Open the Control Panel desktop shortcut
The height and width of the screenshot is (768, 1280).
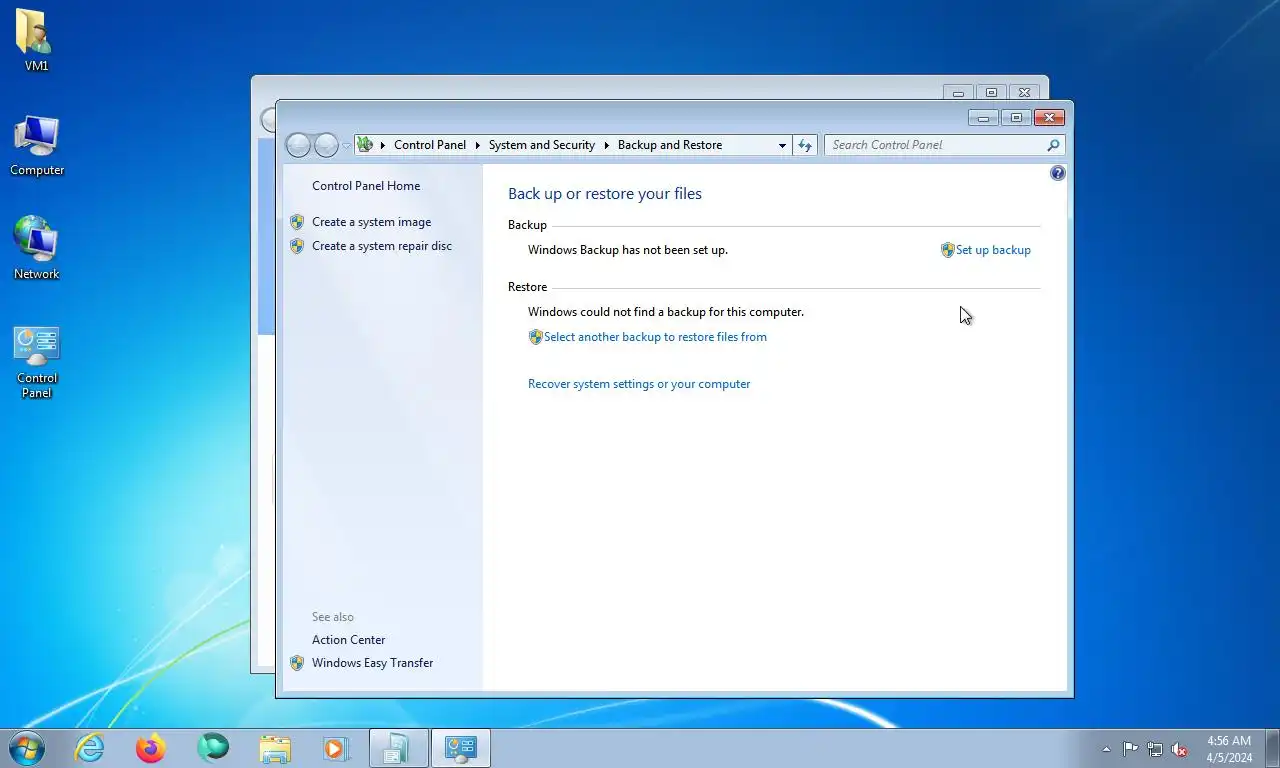coord(37,361)
